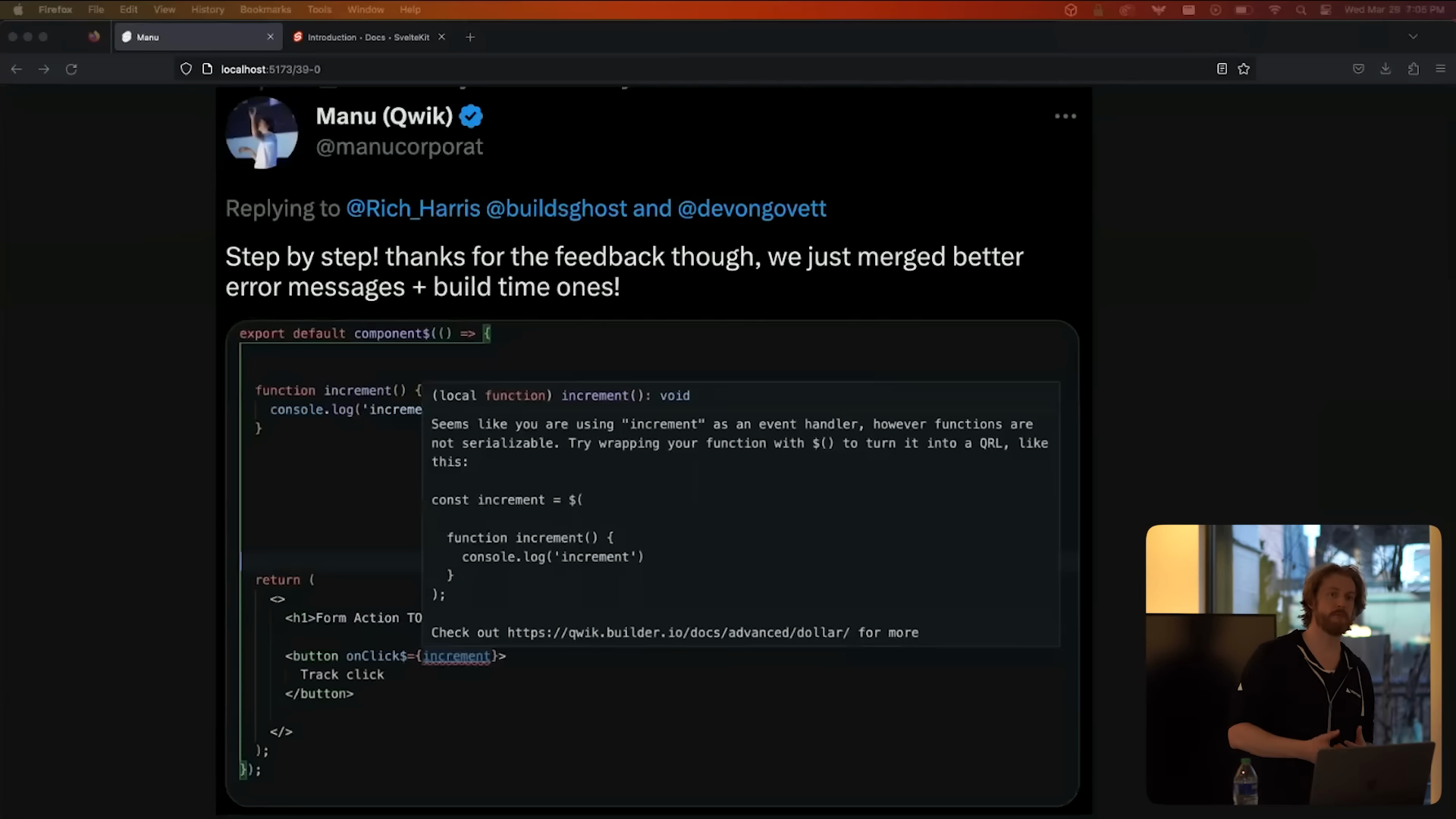The width and height of the screenshot is (1456, 819).
Task: Open the Pocket save icon
Action: click(1358, 69)
